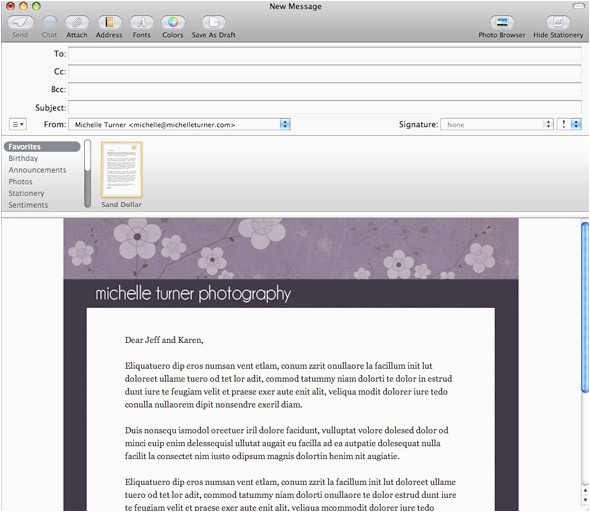The height and width of the screenshot is (512, 590).
Task: Select the Birthday stationery category
Action: [23, 158]
